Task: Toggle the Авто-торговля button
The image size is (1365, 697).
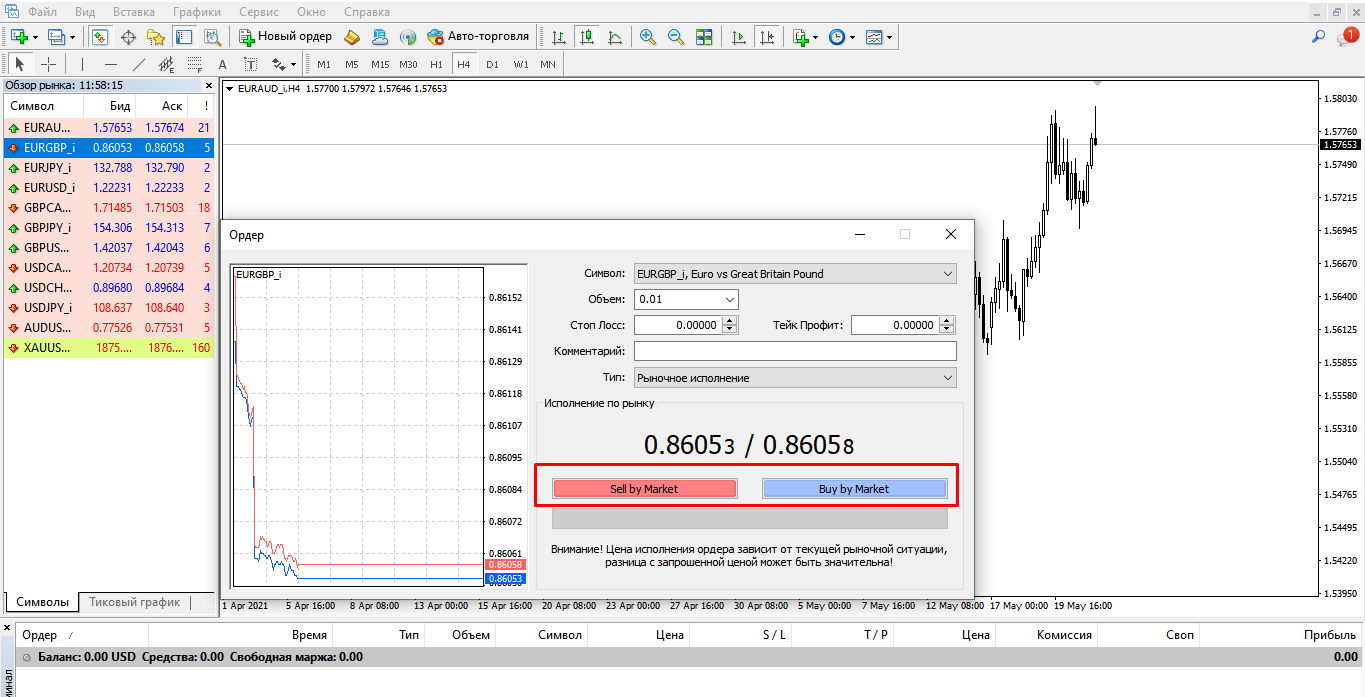Action: (478, 37)
